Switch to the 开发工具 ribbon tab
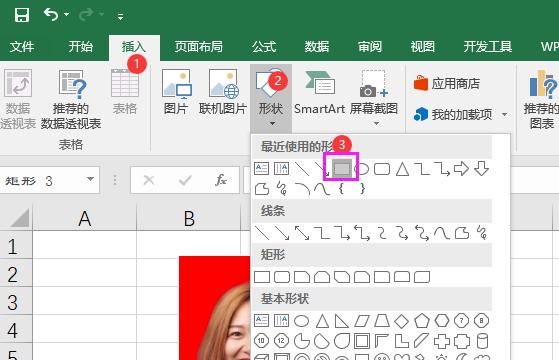Viewport: 559px width, 360px height. (488, 47)
